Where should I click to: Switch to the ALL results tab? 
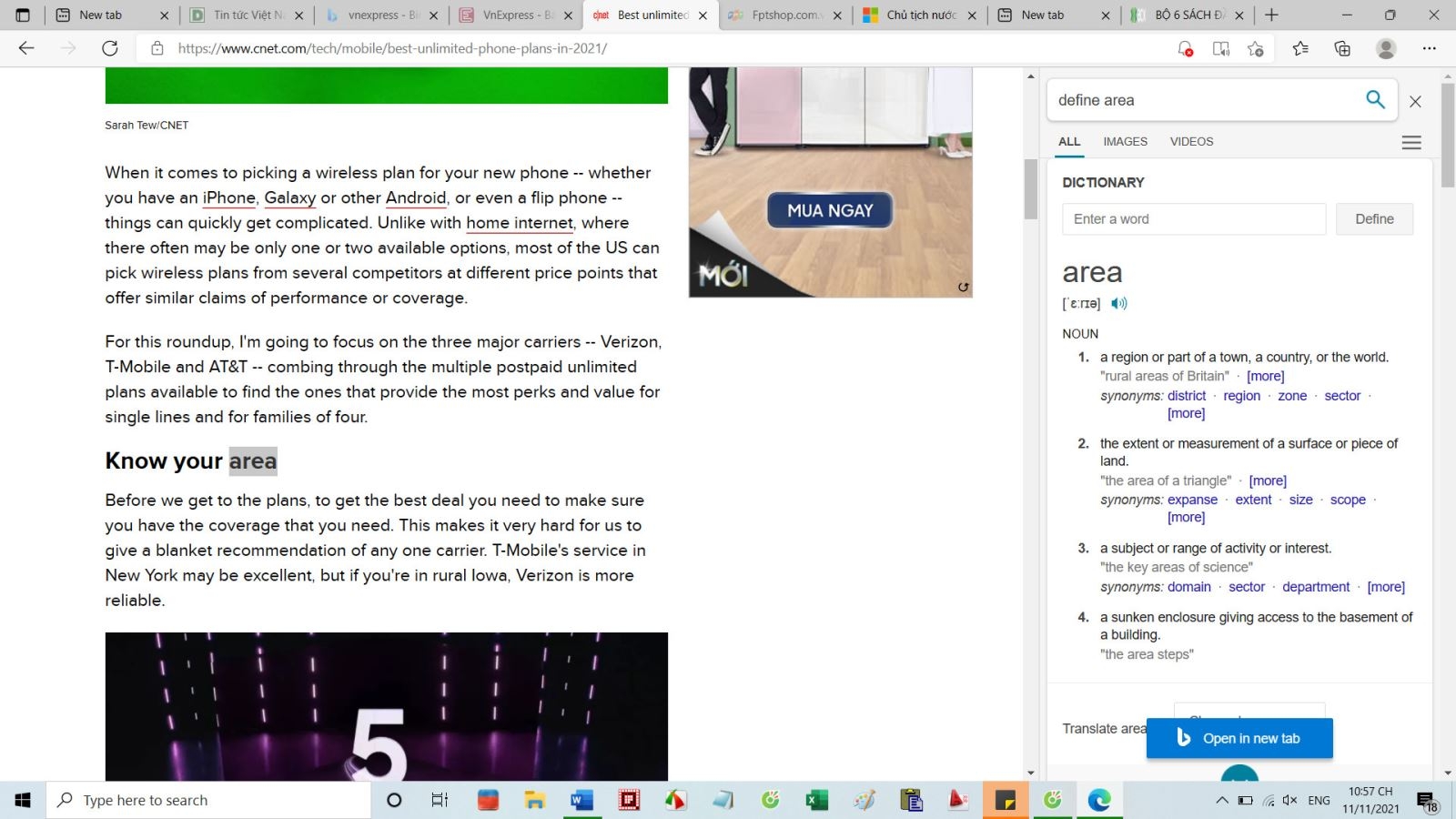point(1069,141)
